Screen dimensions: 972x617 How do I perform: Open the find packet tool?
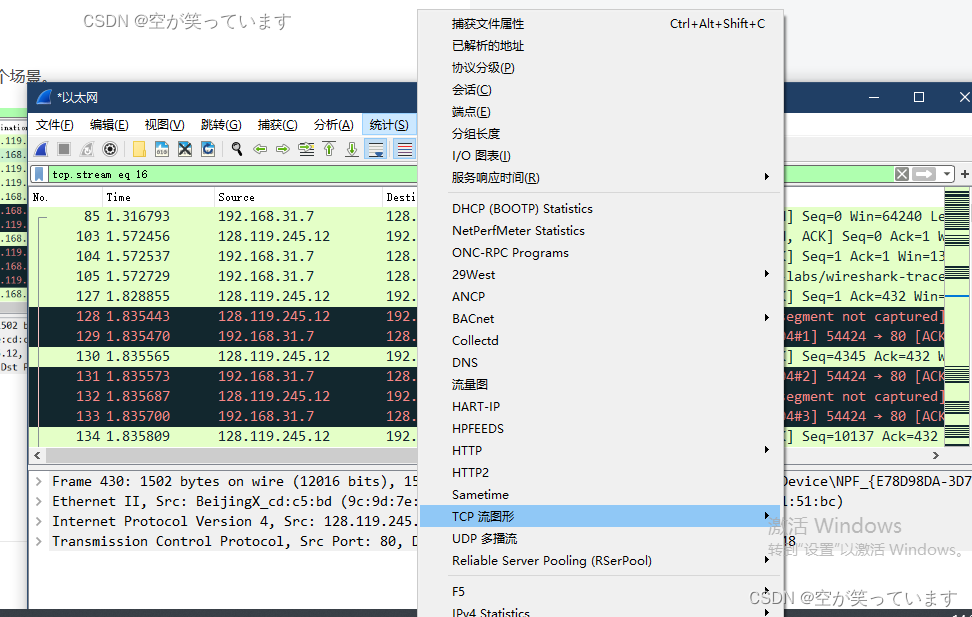pos(237,148)
